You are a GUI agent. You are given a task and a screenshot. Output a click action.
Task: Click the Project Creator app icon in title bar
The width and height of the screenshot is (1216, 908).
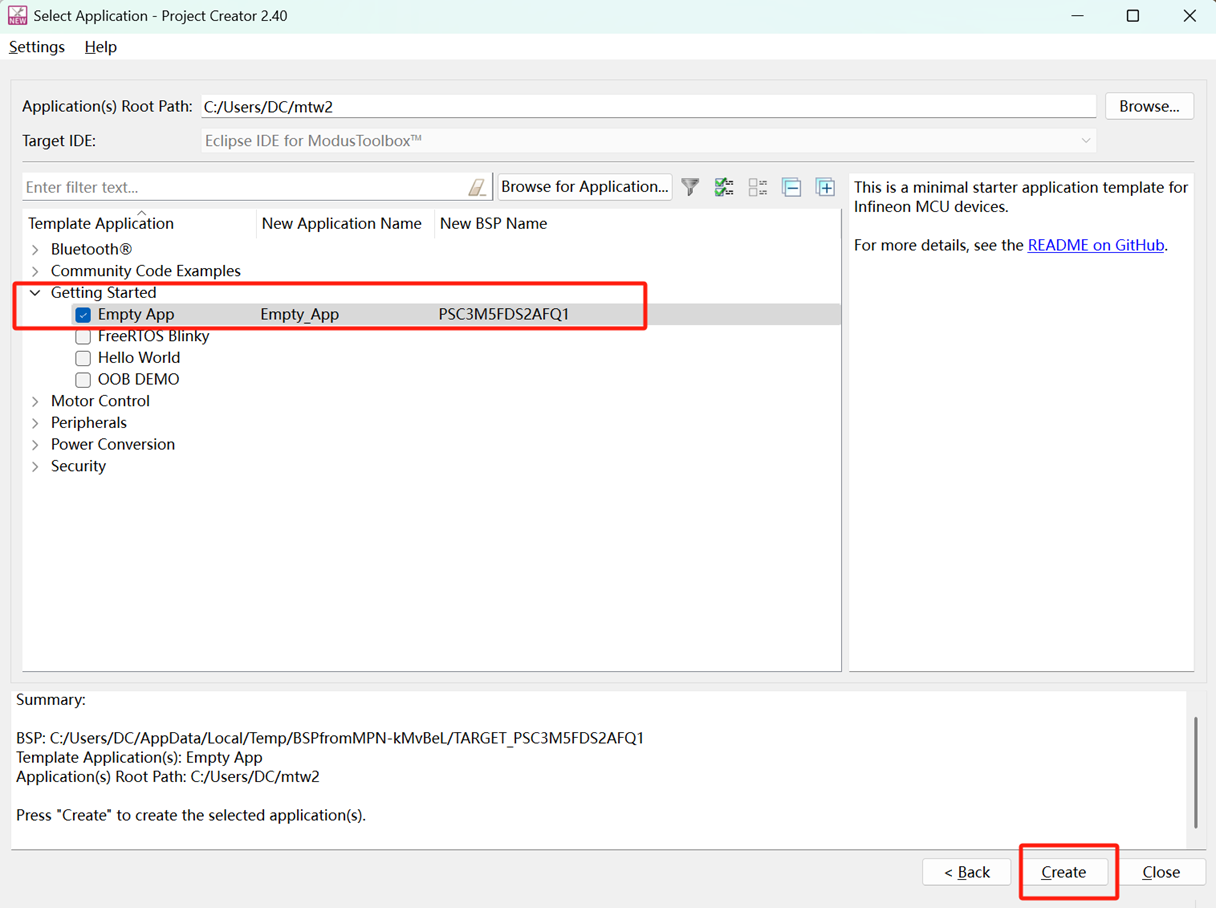(x=17, y=16)
